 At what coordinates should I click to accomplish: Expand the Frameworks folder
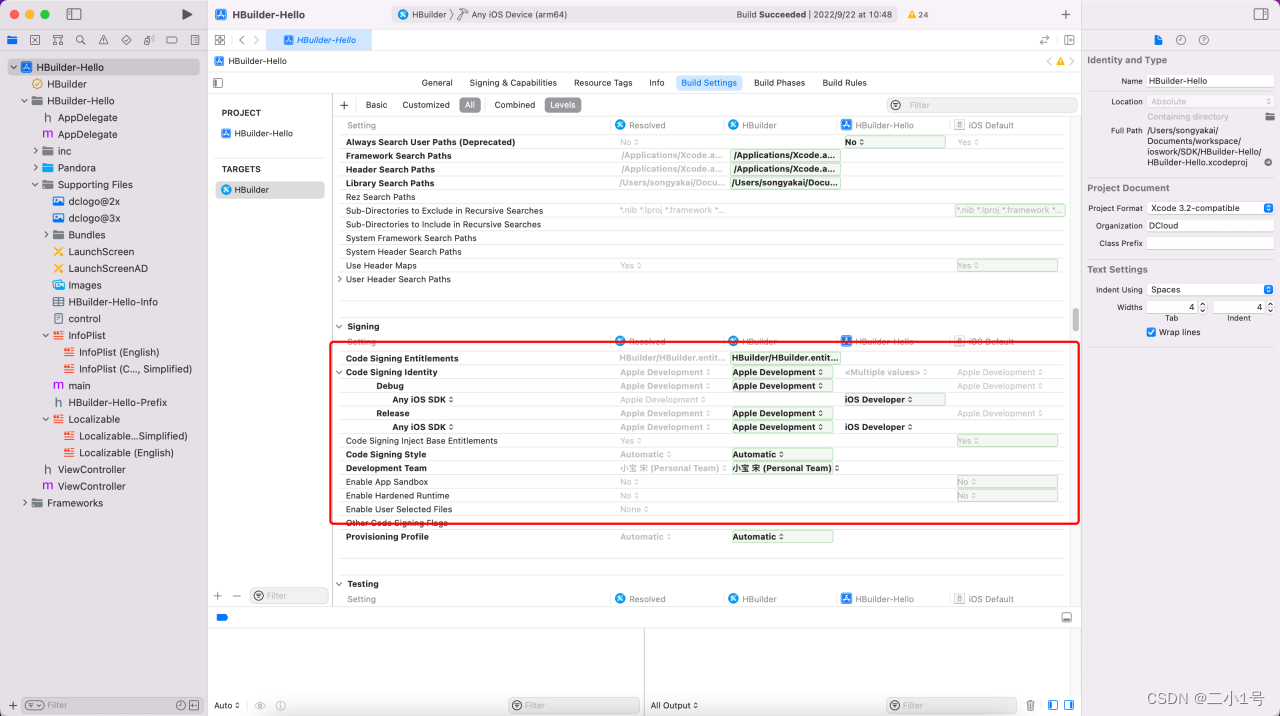click(x=25, y=503)
